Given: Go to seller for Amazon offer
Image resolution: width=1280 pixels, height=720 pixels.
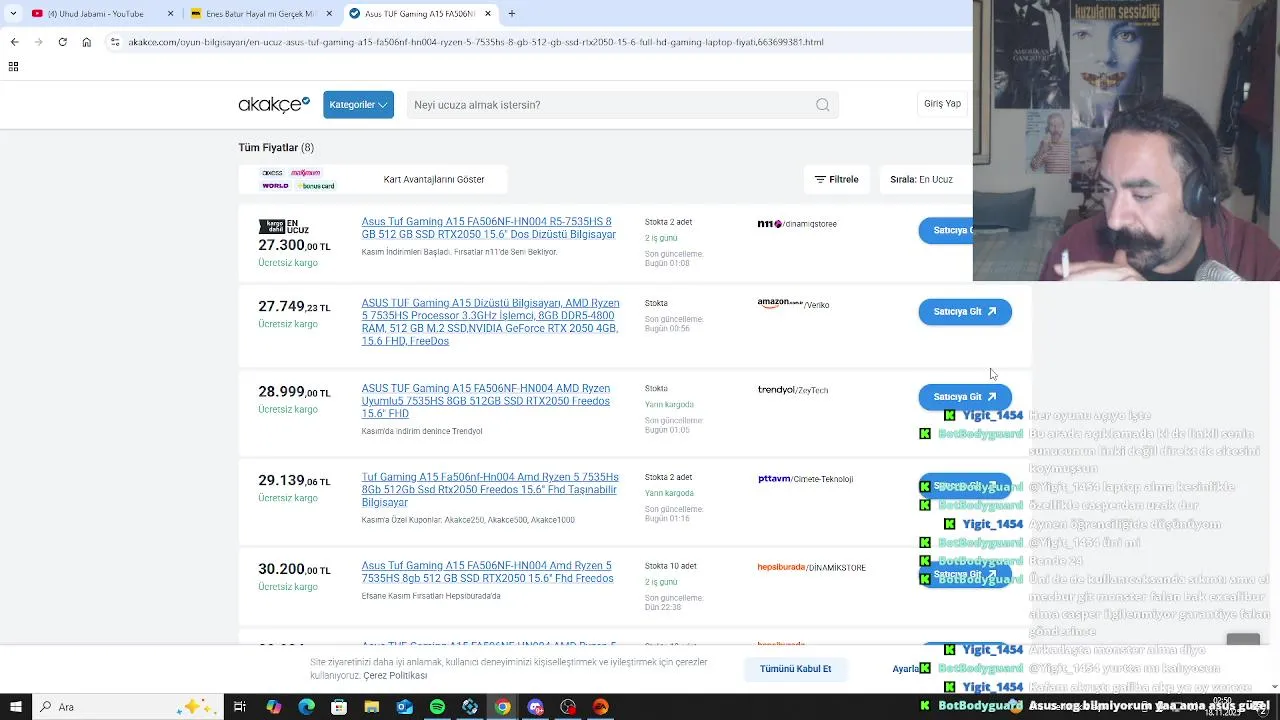Looking at the screenshot, I should [965, 312].
